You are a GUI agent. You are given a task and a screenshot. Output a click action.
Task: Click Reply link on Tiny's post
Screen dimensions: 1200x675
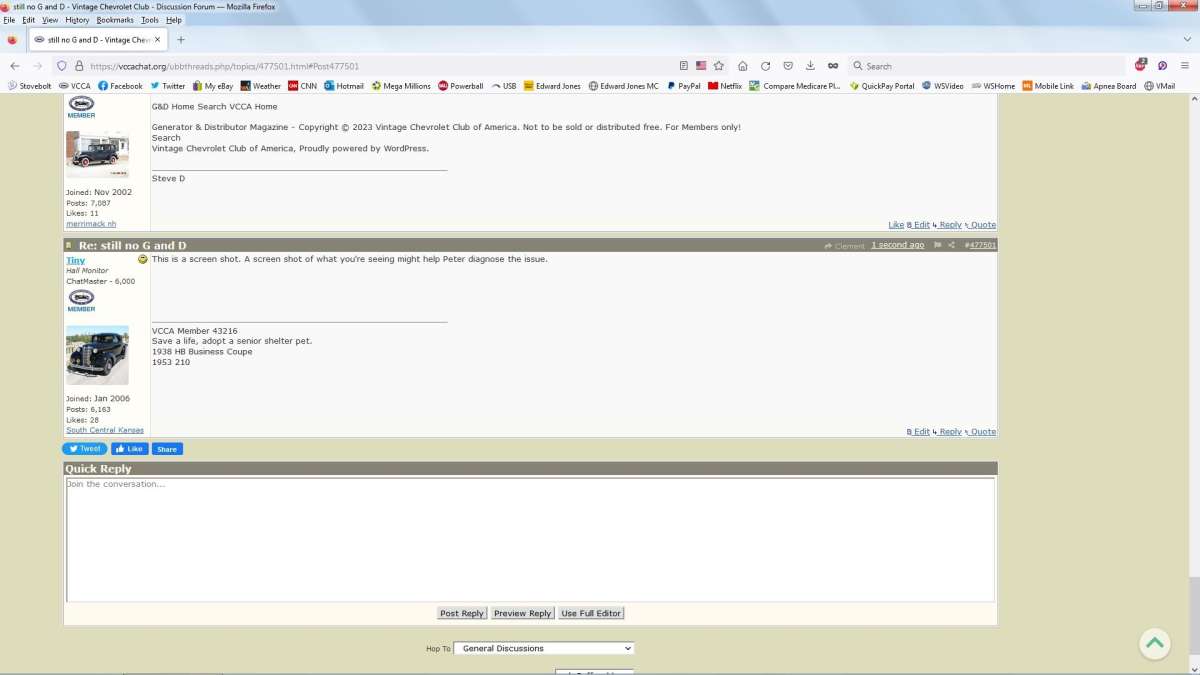point(950,432)
